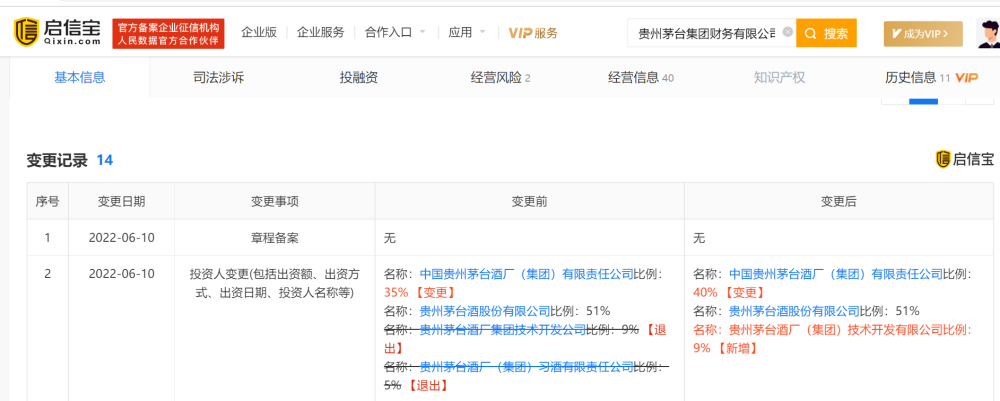Image resolution: width=1000 pixels, height=401 pixels.
Task: Expand the 合作入口 dropdown
Action: pos(395,33)
